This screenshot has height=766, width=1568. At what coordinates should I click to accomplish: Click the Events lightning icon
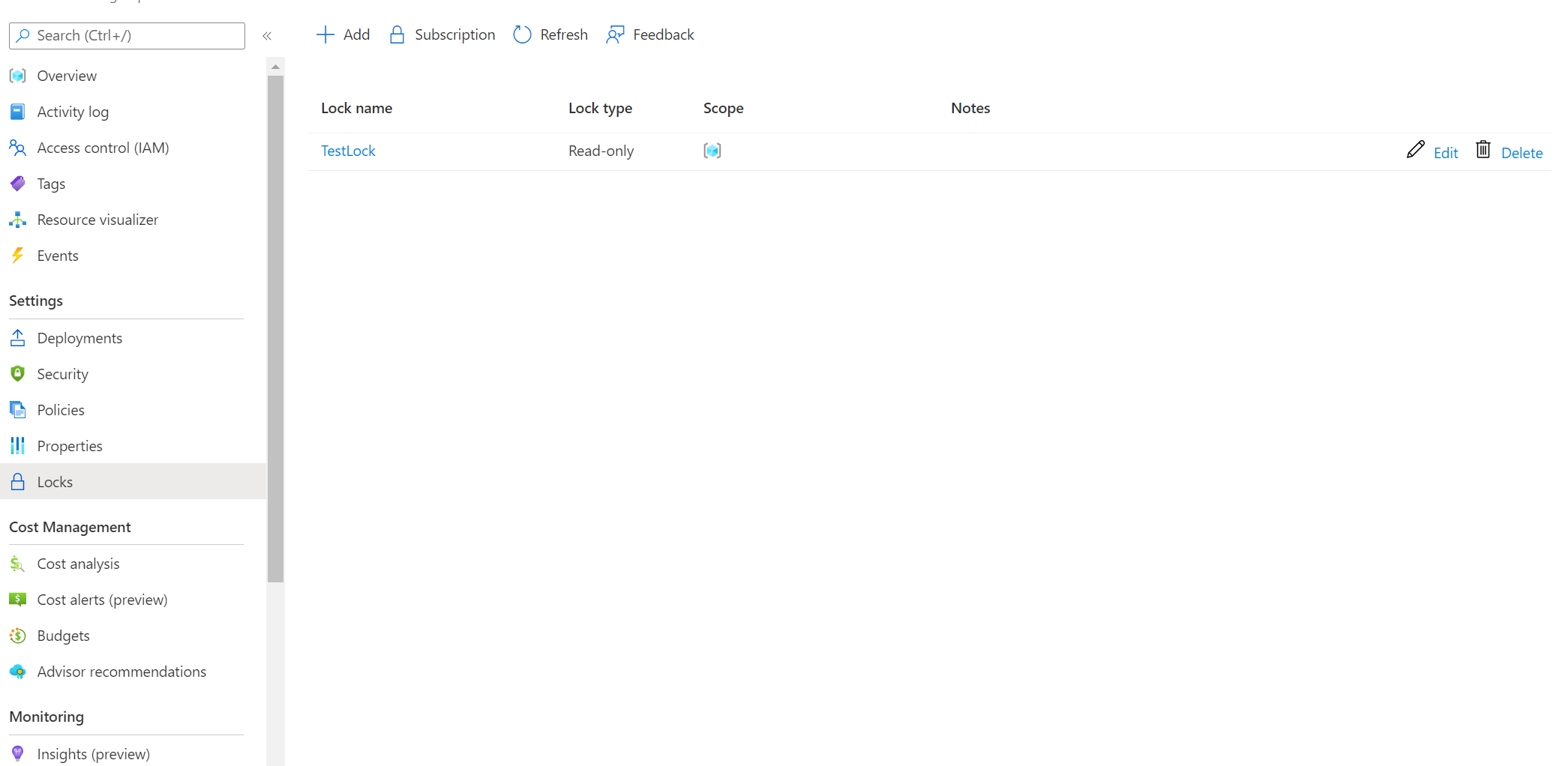[x=17, y=255]
